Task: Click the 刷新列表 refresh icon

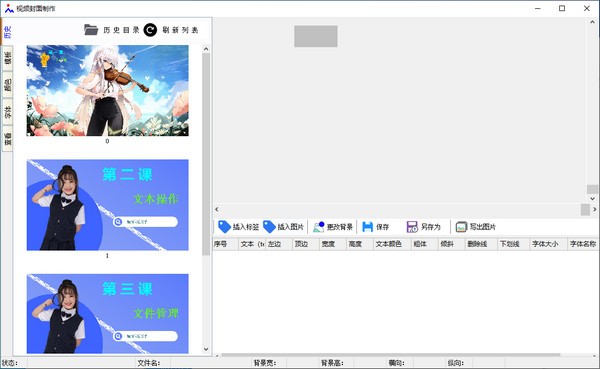Action: click(150, 30)
